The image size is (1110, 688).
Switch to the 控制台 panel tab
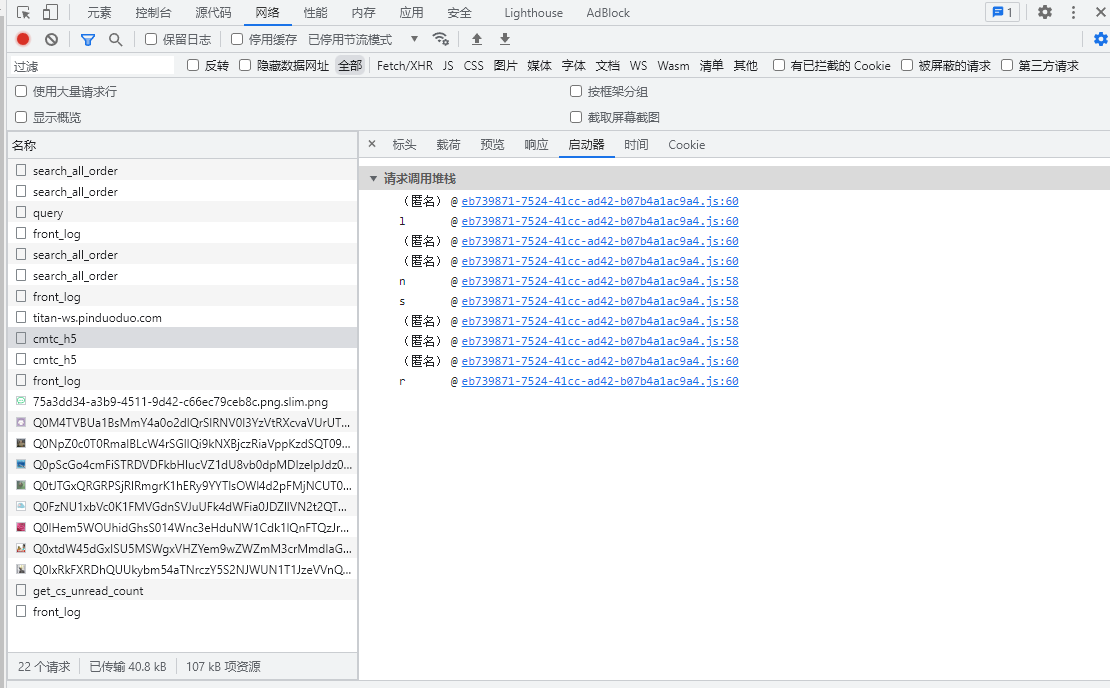tap(154, 13)
